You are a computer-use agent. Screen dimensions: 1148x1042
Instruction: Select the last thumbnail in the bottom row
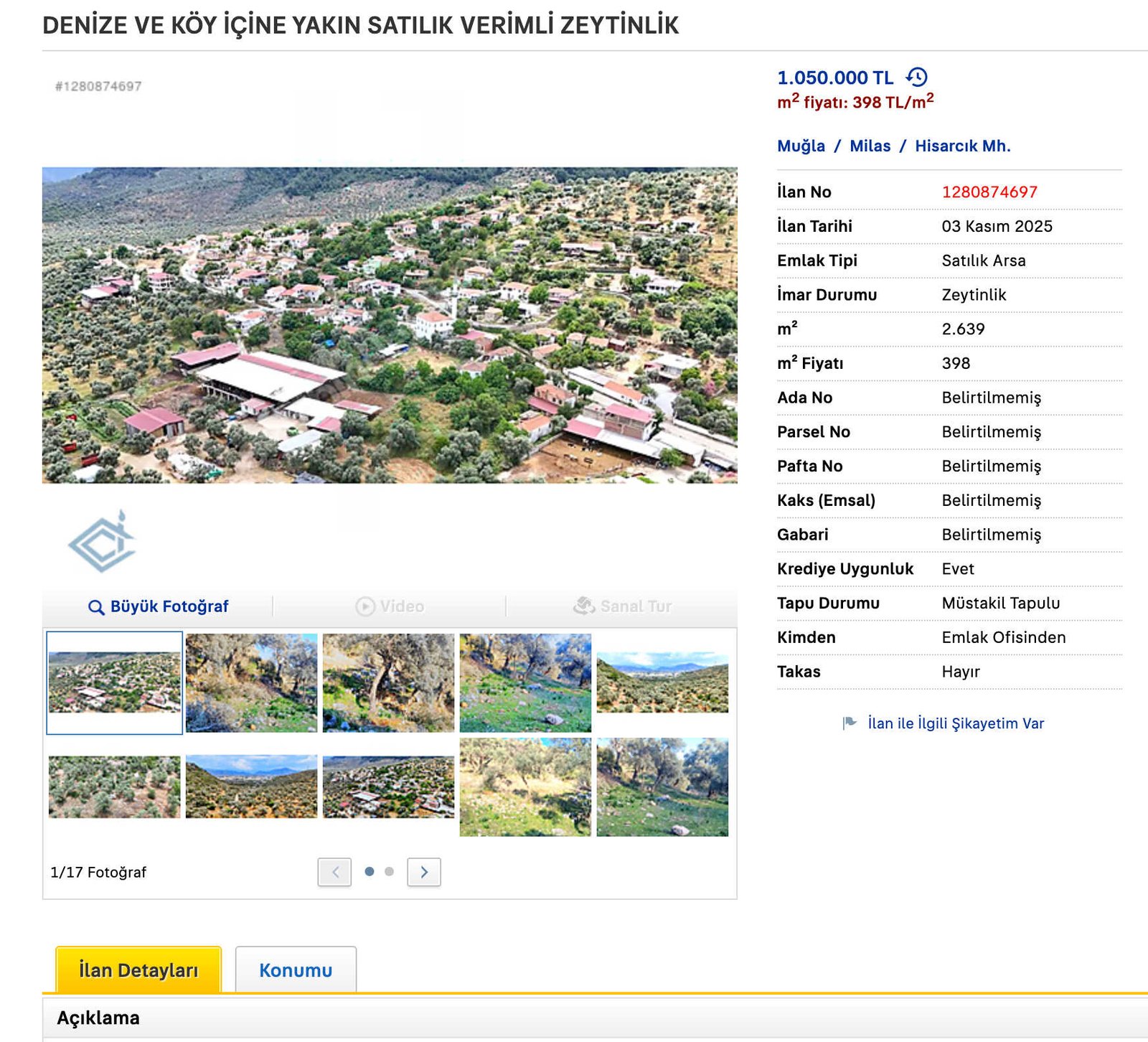pos(662,787)
